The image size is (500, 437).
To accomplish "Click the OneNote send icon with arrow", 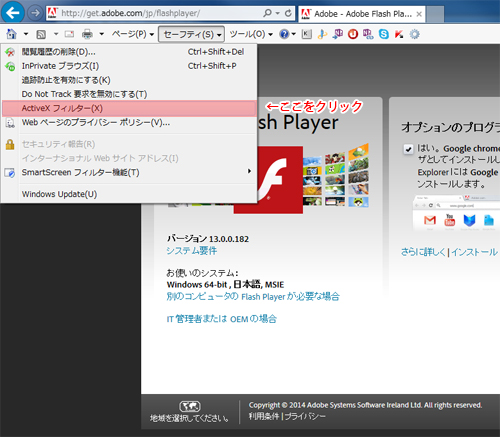I will point(337,34).
